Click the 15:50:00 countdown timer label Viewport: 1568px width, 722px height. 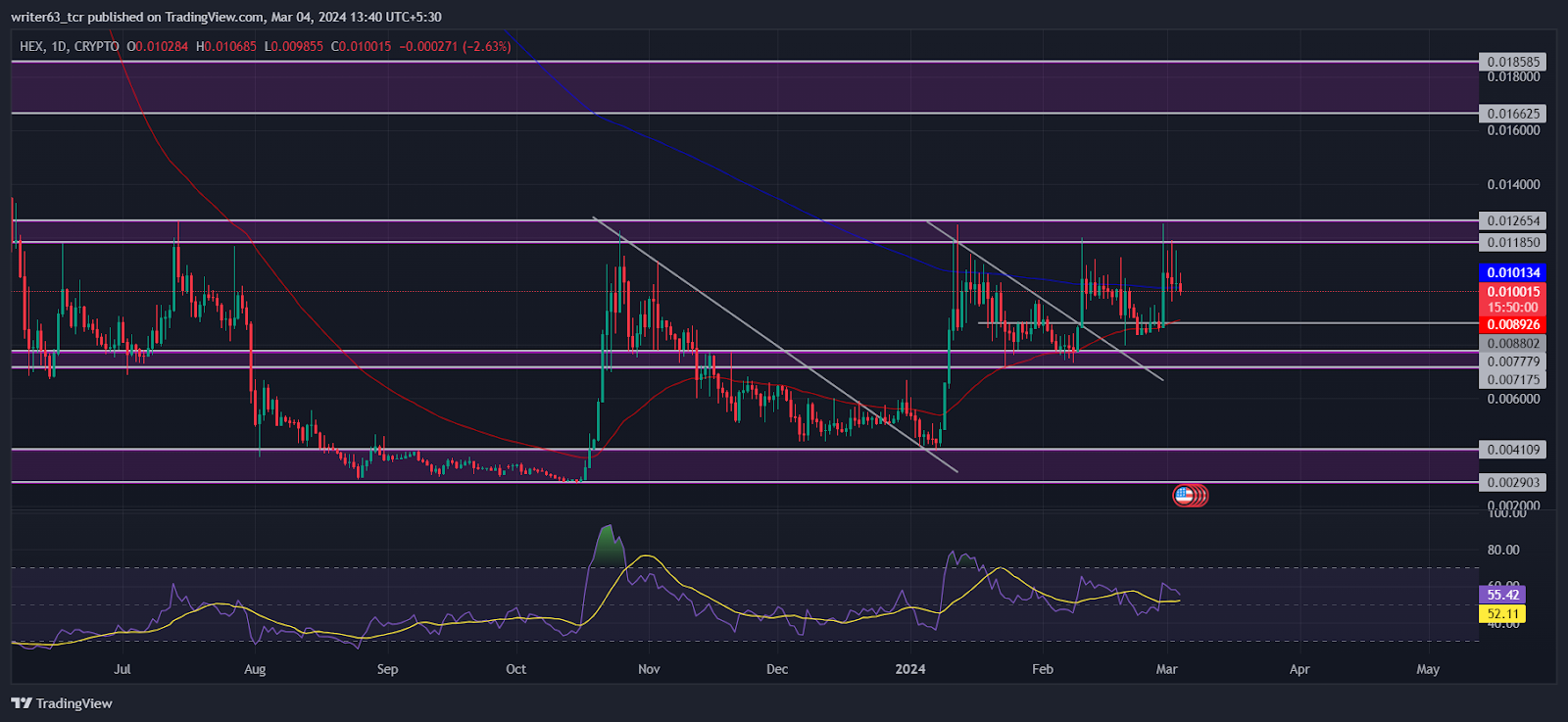pos(1513,308)
